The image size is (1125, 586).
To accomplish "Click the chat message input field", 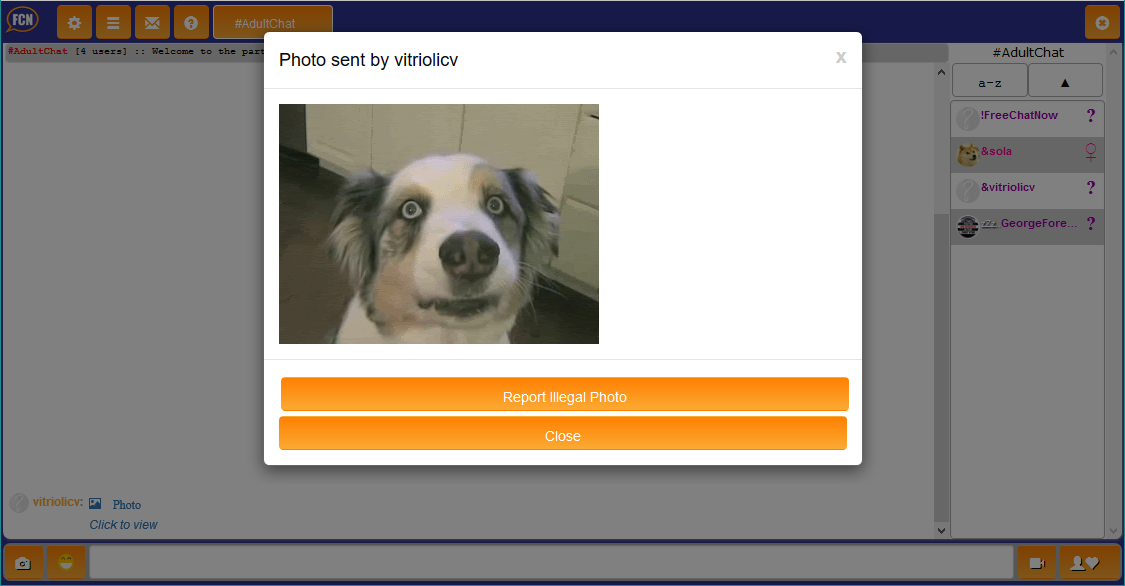I will click(551, 563).
